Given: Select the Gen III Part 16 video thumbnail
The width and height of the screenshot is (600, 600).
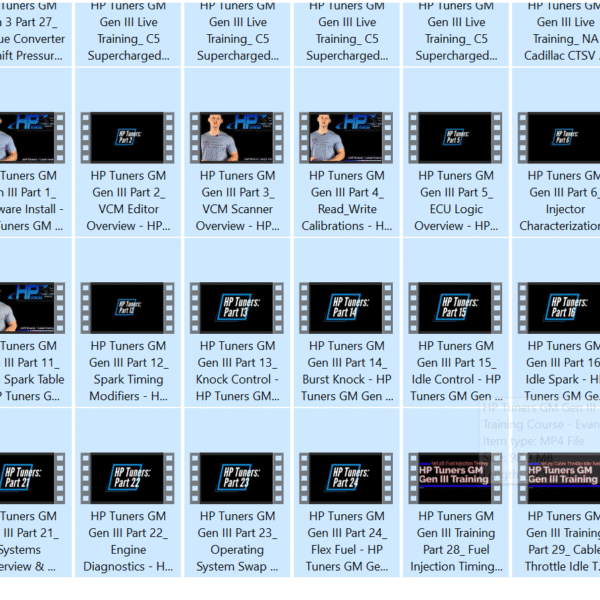Looking at the screenshot, I should [559, 308].
